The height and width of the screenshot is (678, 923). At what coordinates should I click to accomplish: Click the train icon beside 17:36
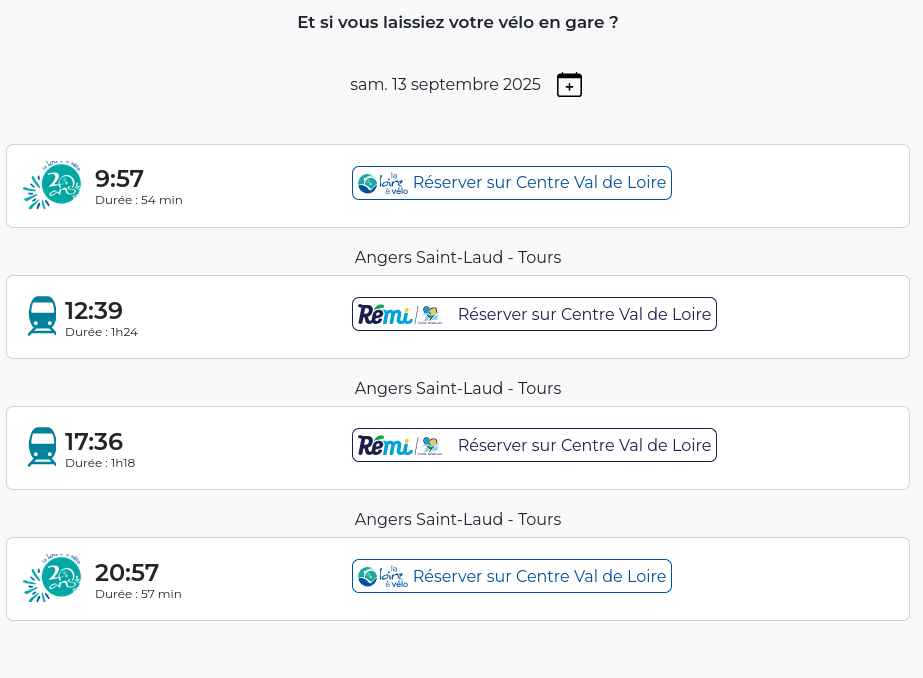pyautogui.click(x=42, y=447)
